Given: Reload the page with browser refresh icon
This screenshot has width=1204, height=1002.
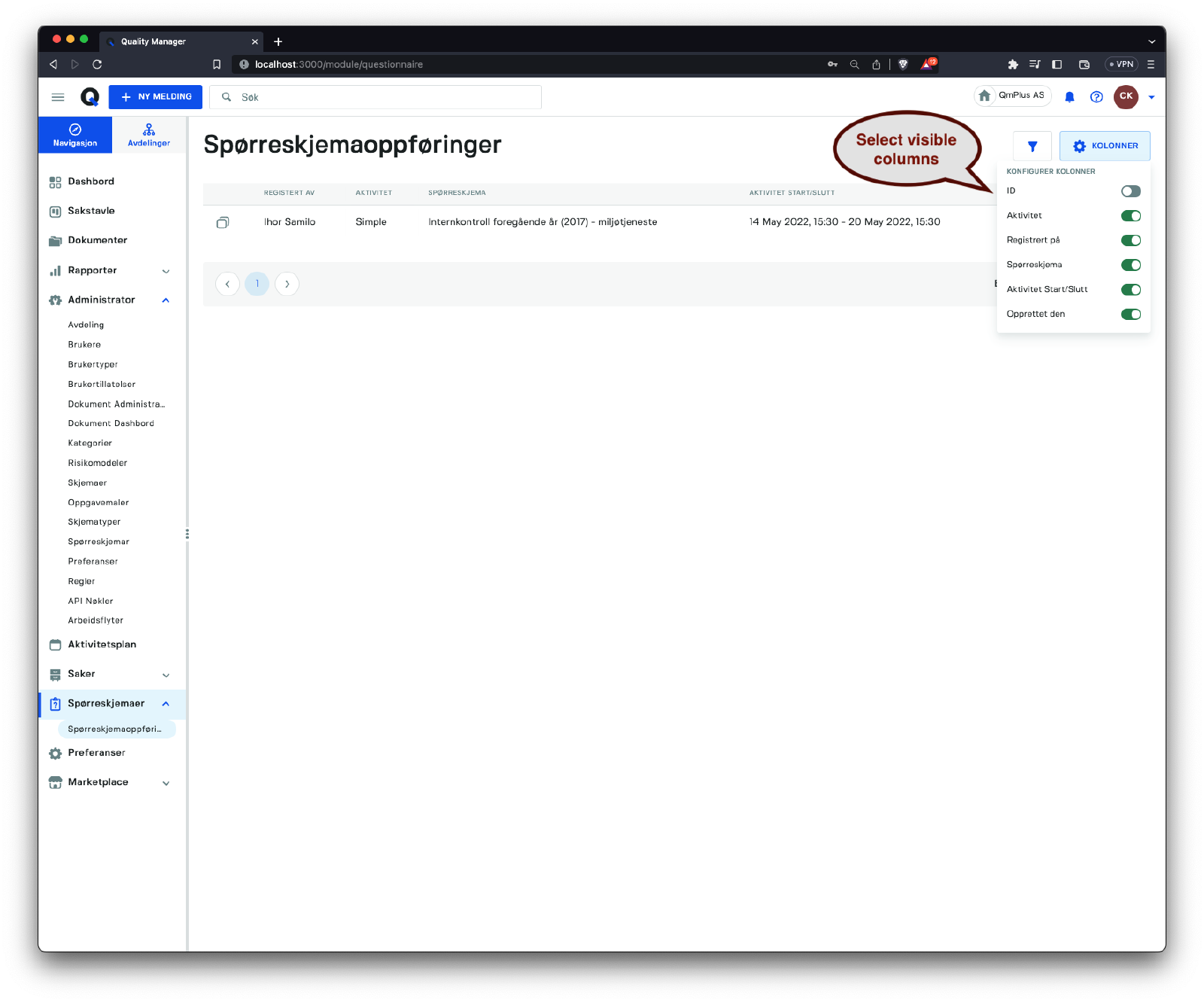Looking at the screenshot, I should click(x=97, y=65).
